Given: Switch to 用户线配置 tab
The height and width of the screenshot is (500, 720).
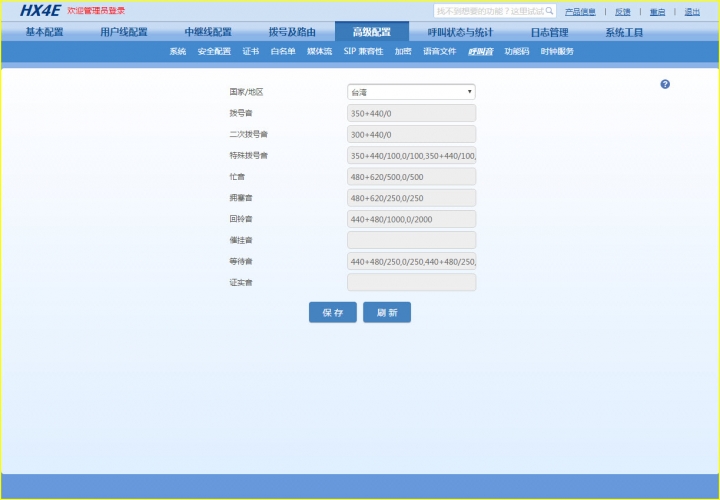Looking at the screenshot, I should click(124, 32).
